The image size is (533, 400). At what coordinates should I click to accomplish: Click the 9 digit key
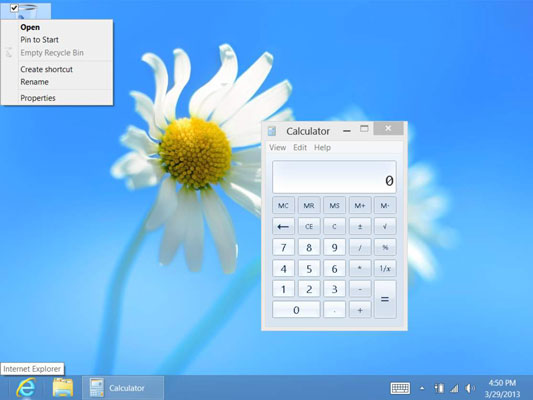pos(334,247)
